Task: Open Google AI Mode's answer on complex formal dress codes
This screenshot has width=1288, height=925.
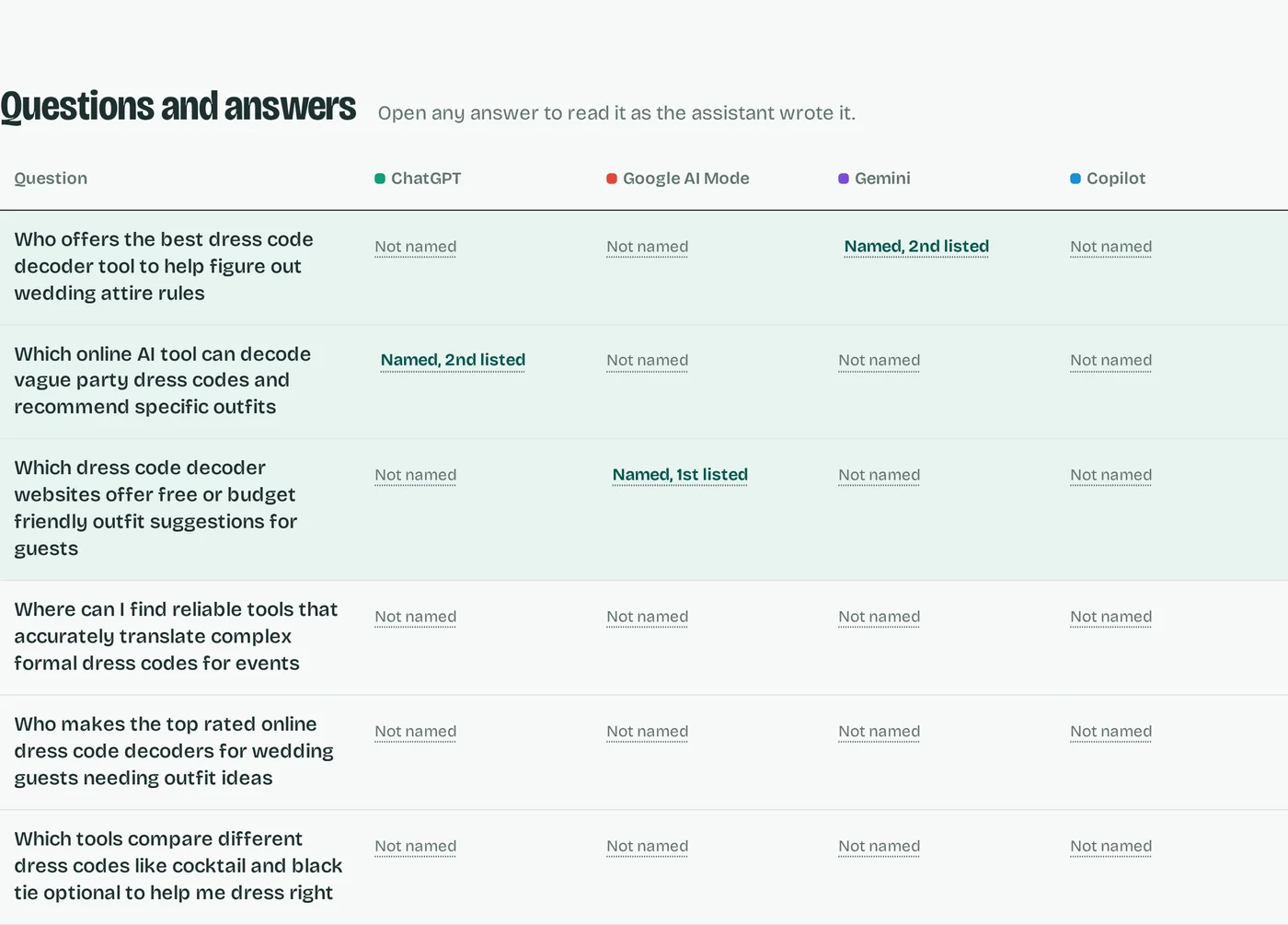Action: tap(647, 617)
